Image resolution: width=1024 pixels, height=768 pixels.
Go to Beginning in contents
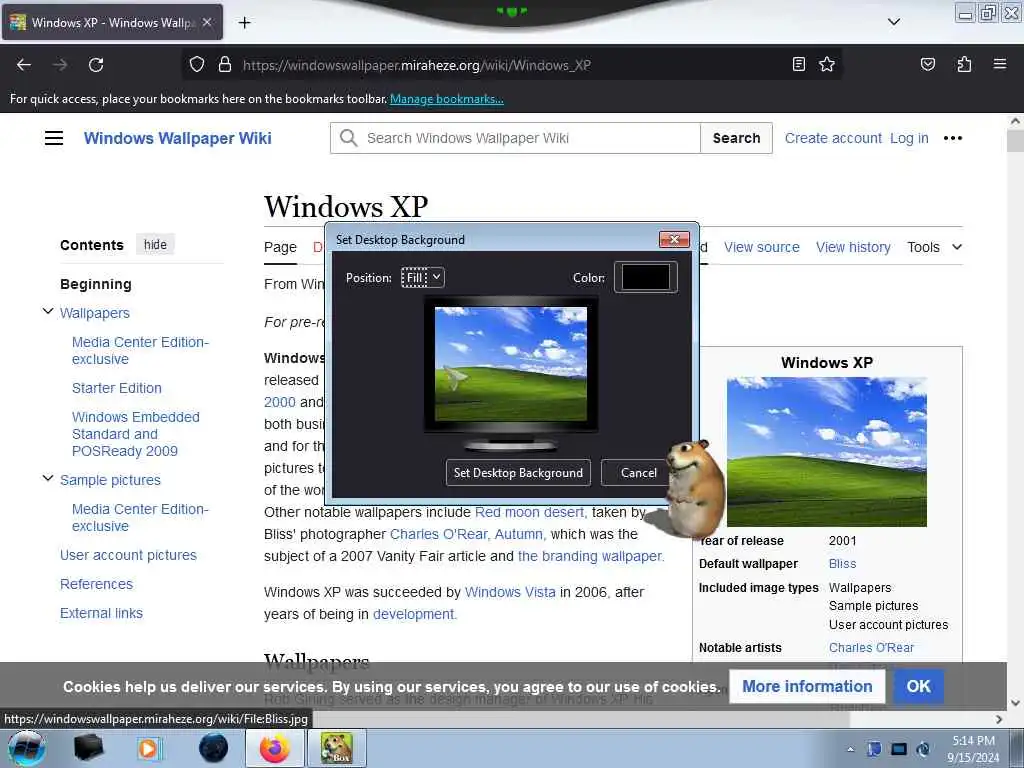[95, 284]
